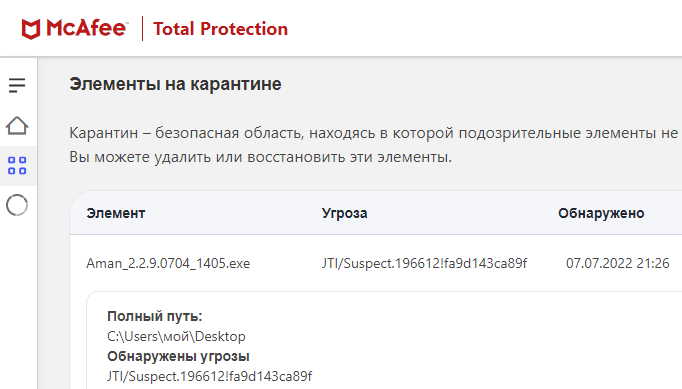
Task: Click the McAfee wordmark text
Action: coord(87,28)
